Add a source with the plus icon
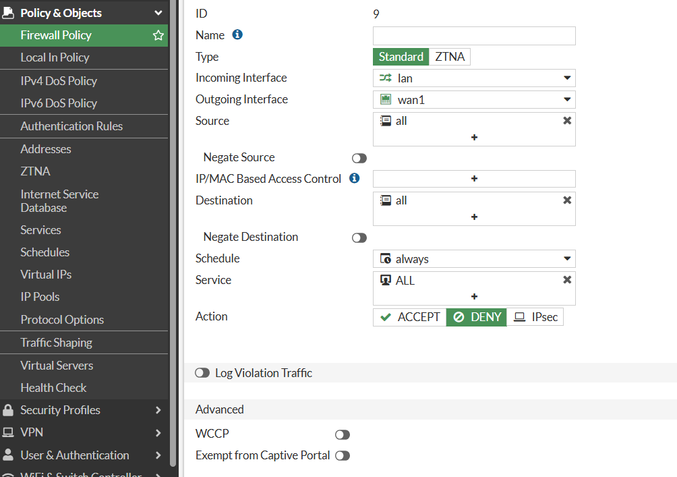Screen dimensions: 677x477 (x=474, y=137)
